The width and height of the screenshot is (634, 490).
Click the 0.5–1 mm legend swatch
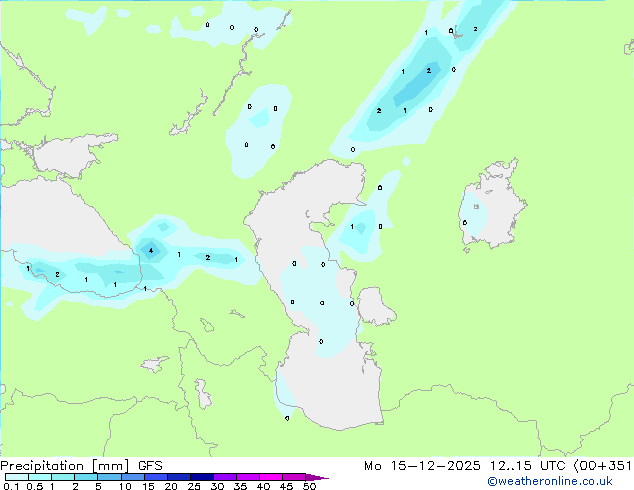(40, 477)
